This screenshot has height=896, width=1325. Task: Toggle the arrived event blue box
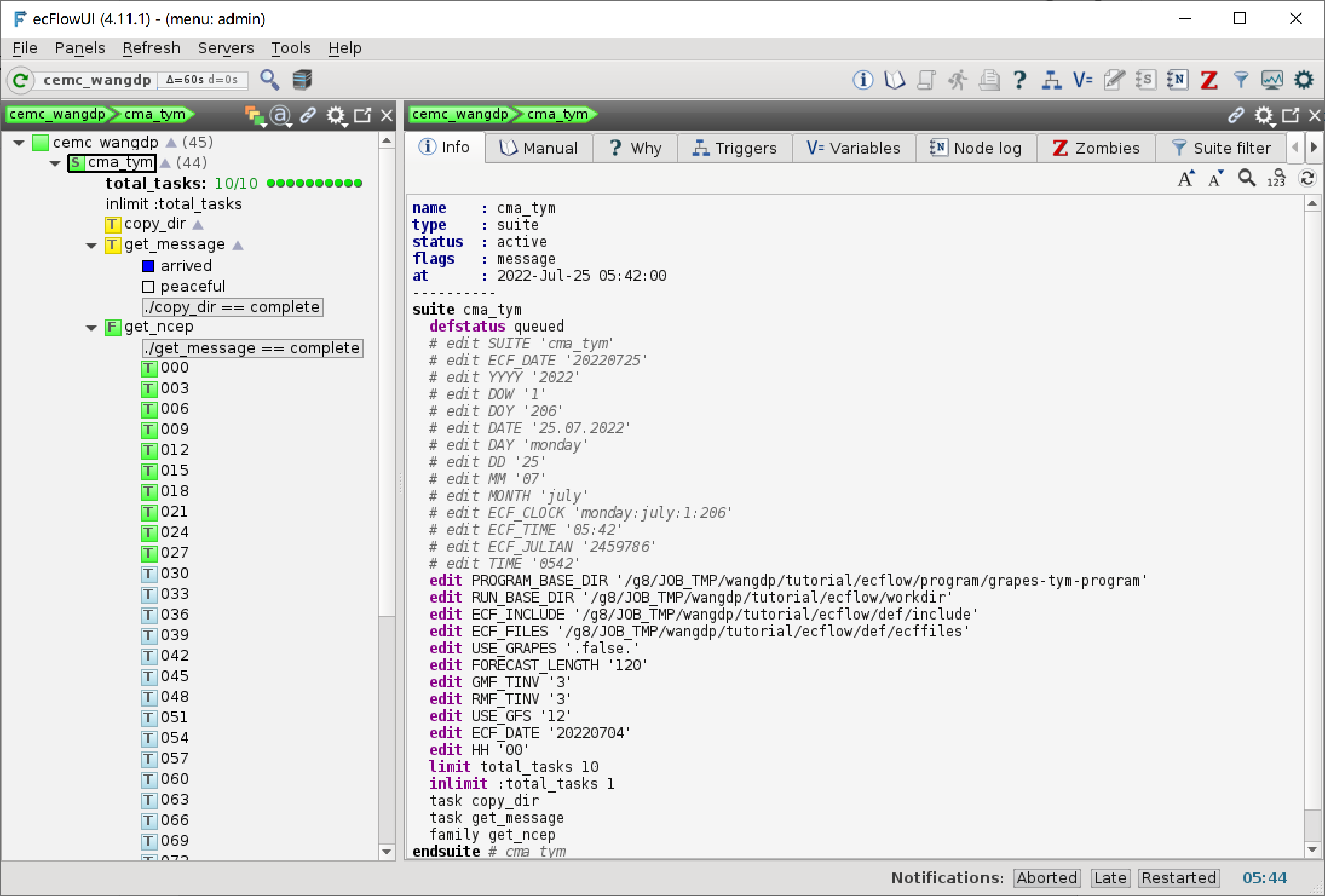pos(148,266)
